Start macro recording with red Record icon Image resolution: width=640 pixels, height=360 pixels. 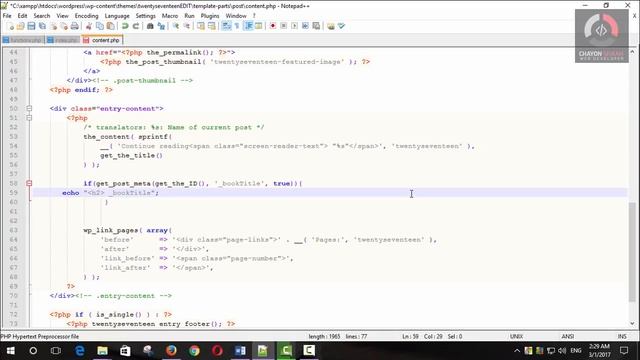point(273,26)
